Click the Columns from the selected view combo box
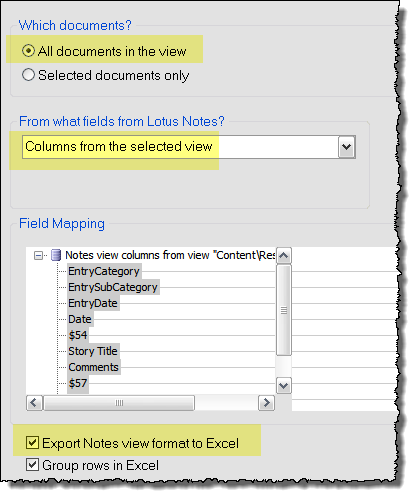 coord(189,147)
